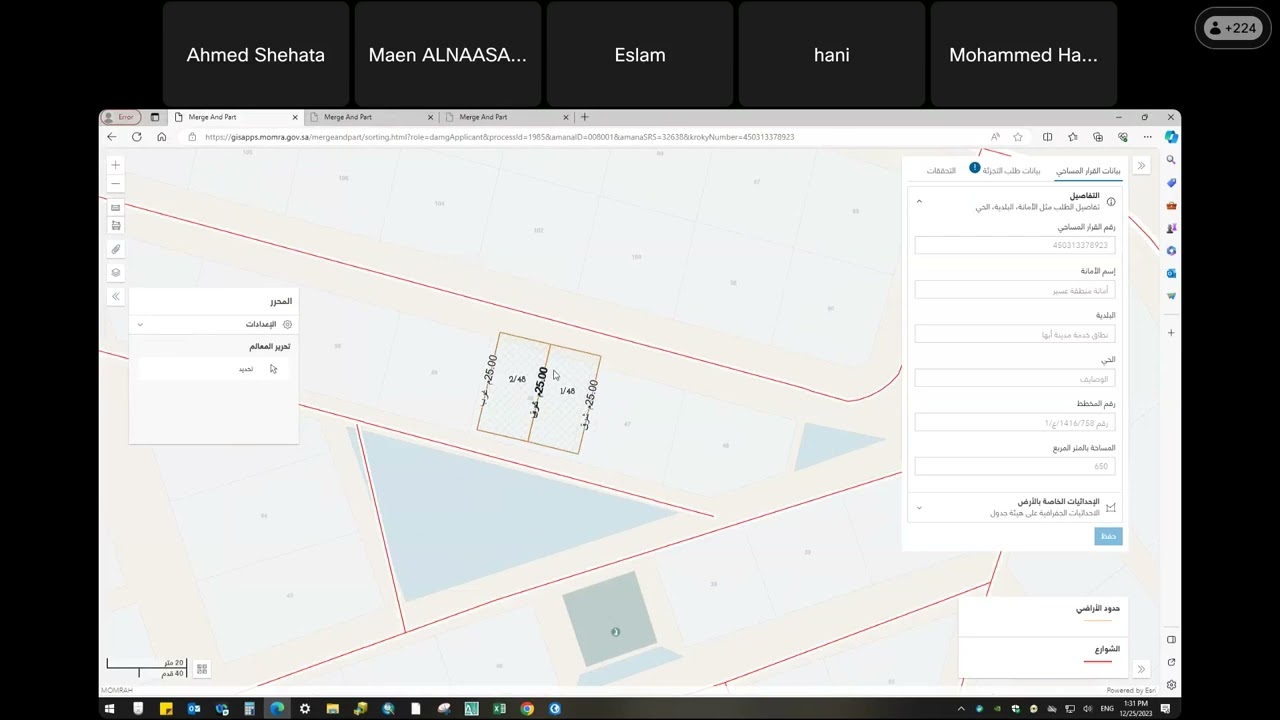Click the Error profile button

[119, 117]
